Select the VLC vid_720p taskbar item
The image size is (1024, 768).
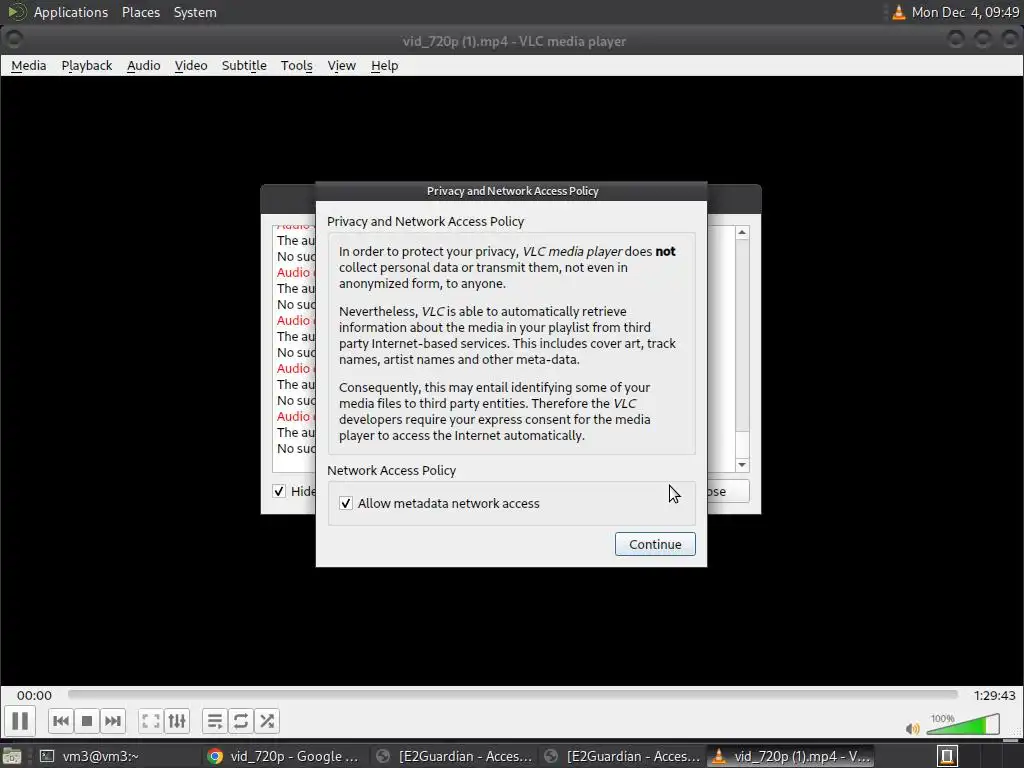[791, 756]
